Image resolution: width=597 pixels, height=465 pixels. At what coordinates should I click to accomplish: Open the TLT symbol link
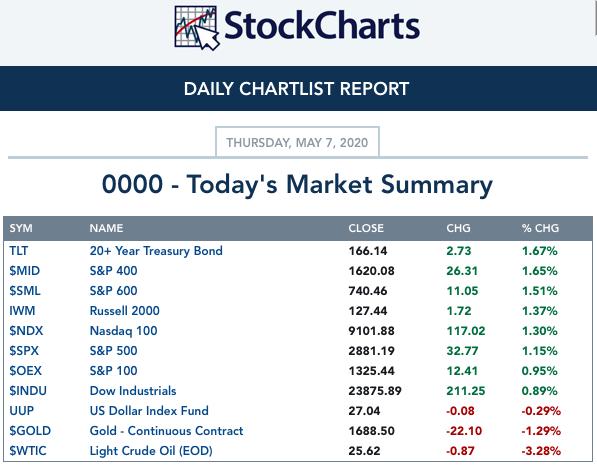(19, 251)
